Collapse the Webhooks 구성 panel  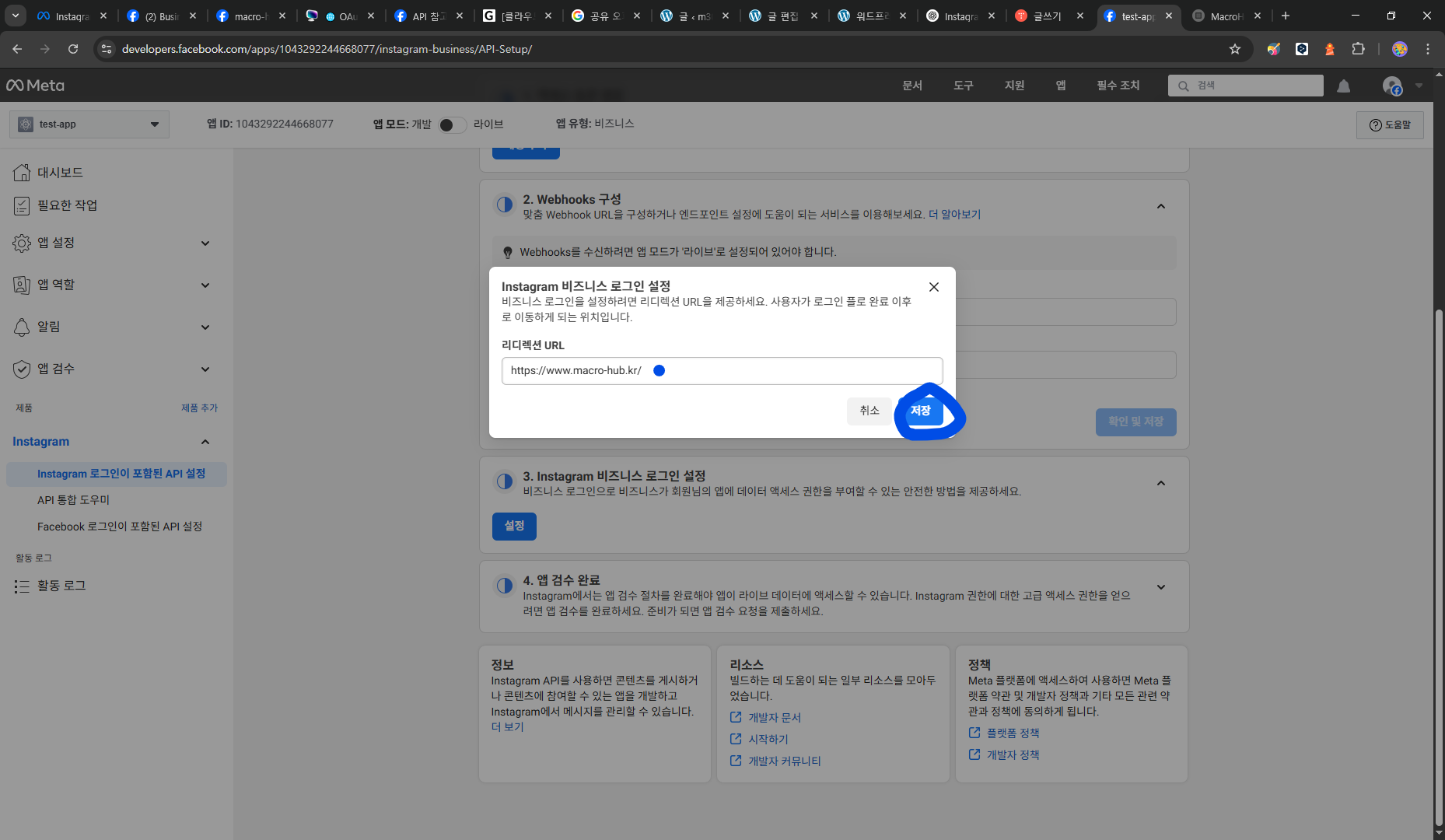(x=1161, y=206)
